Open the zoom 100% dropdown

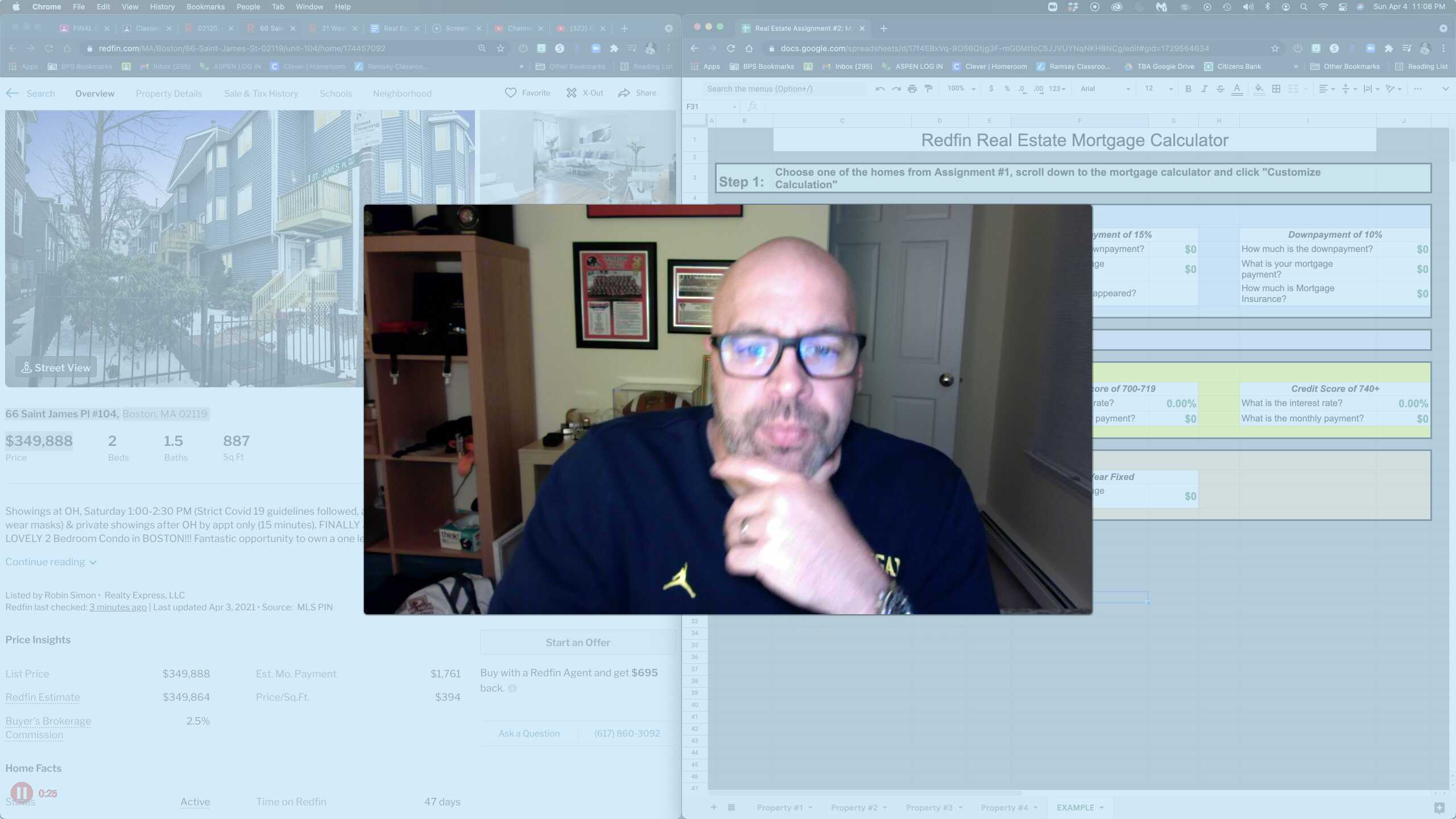pos(961,89)
